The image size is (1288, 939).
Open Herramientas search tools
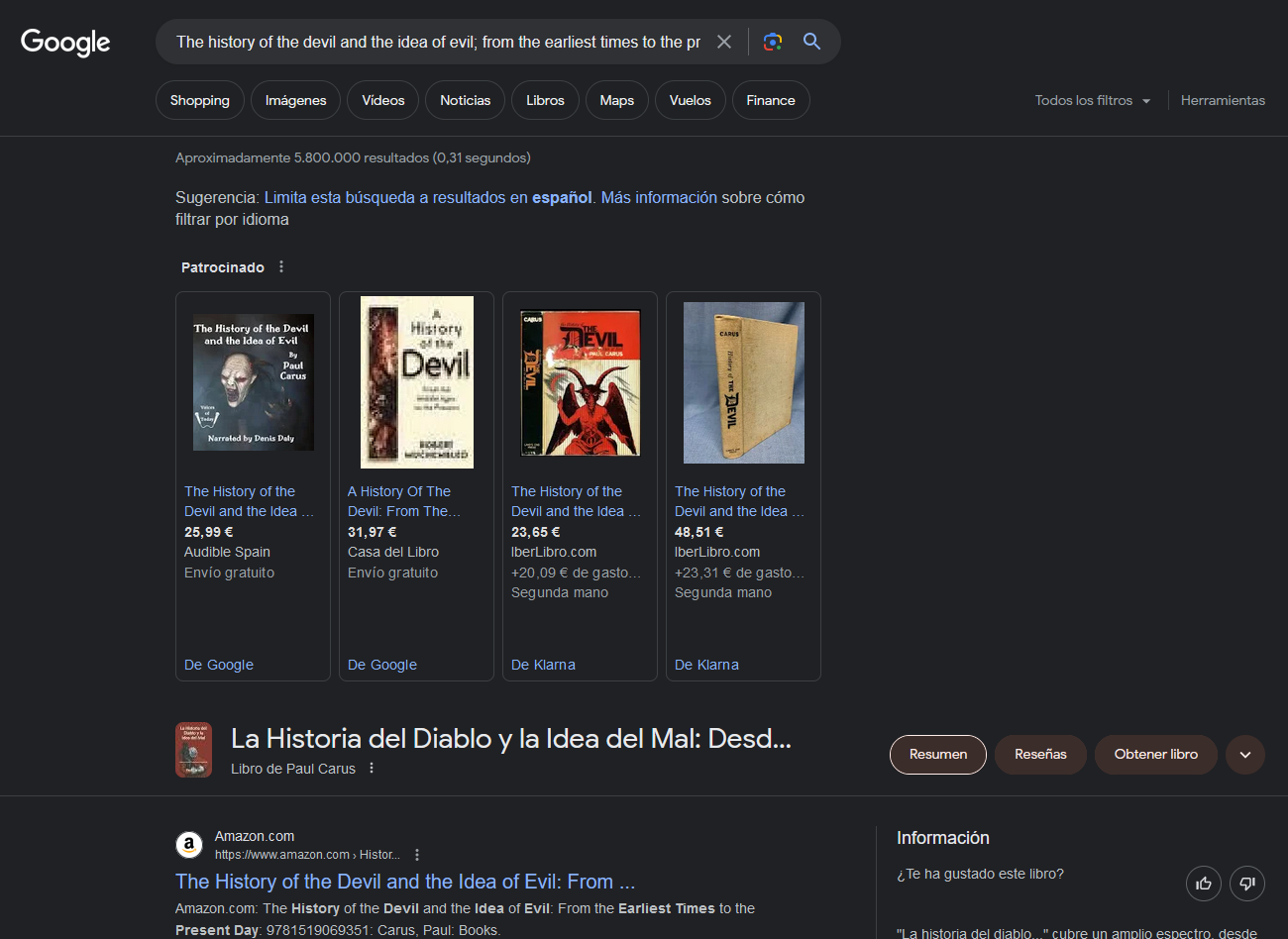1223,100
